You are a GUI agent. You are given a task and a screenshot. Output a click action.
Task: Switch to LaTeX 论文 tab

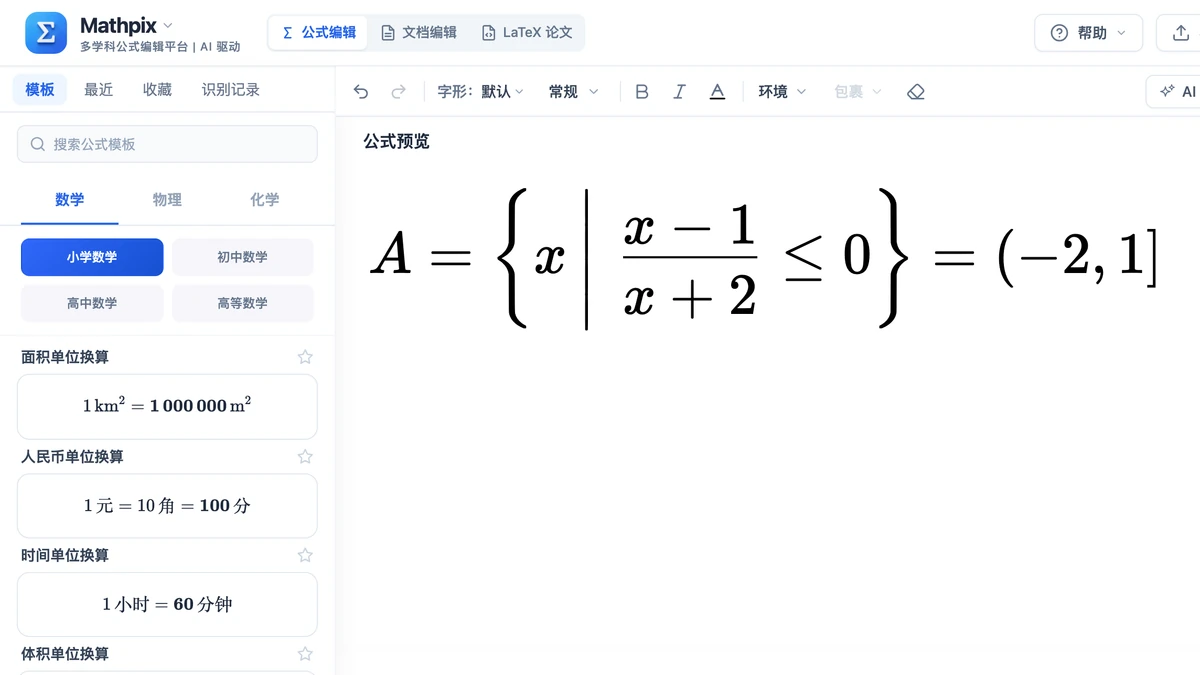point(527,32)
